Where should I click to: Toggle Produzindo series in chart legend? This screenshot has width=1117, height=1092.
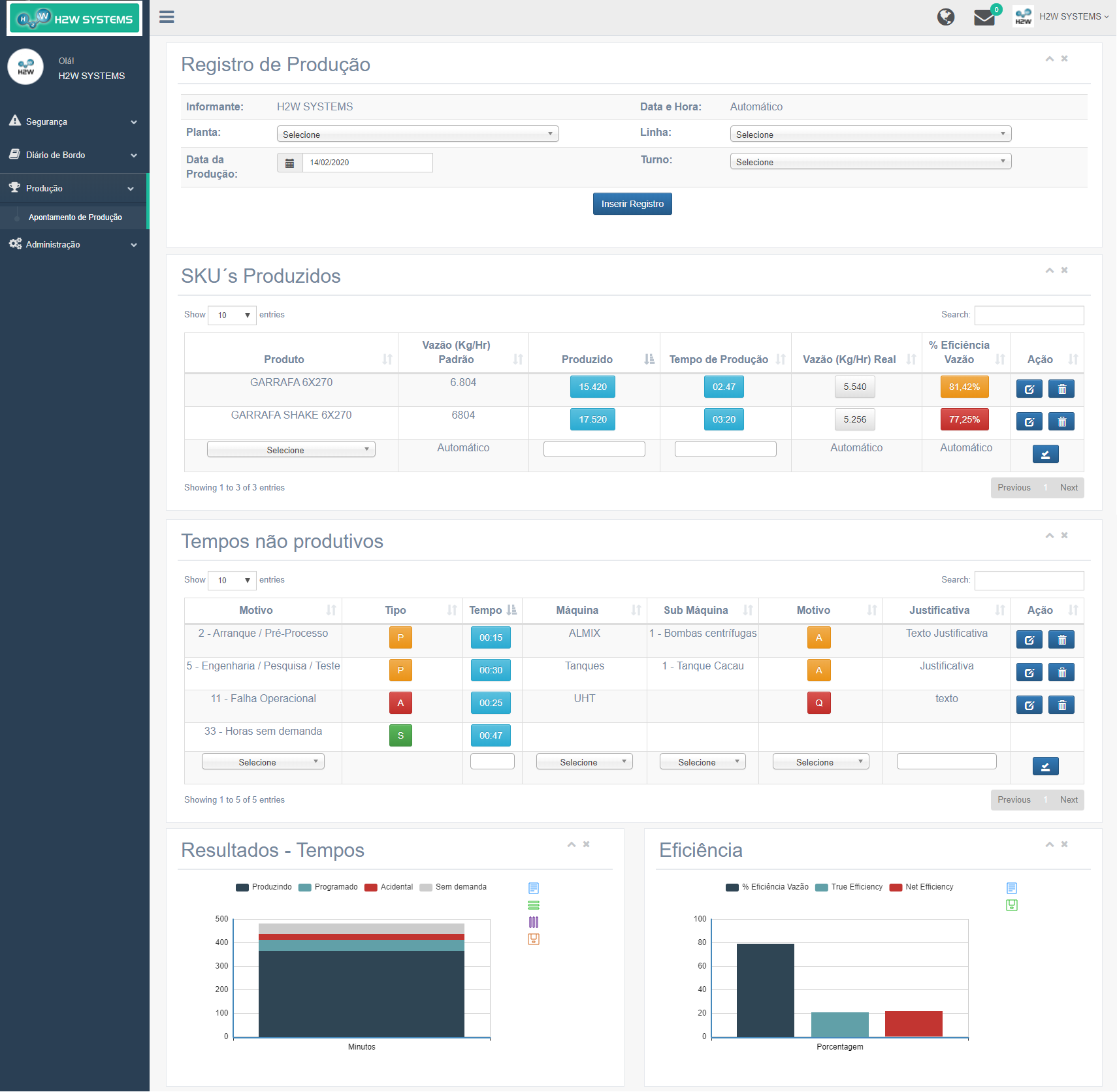click(x=264, y=887)
